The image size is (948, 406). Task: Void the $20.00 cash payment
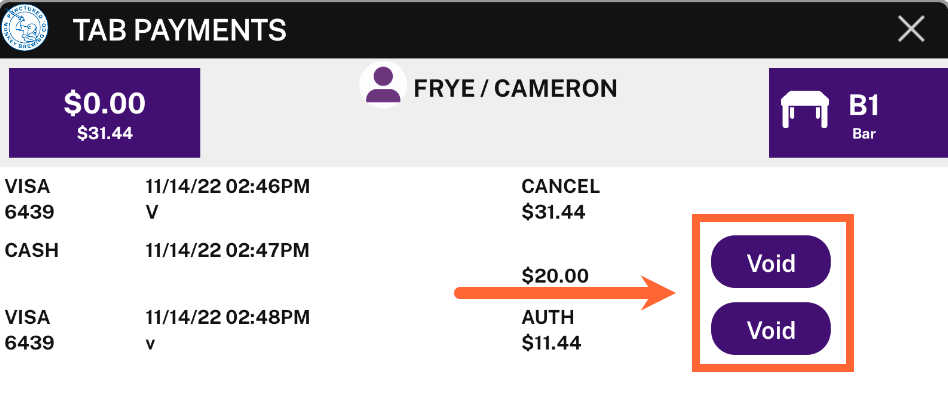[771, 262]
